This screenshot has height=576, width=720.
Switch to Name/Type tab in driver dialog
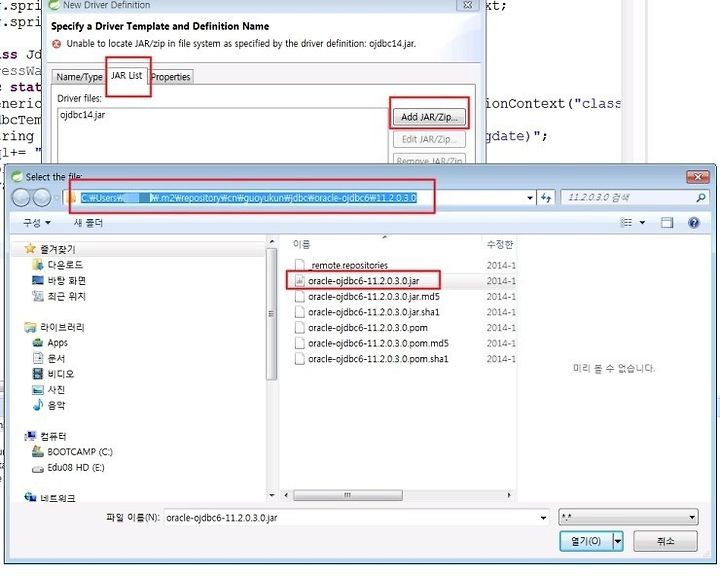coord(79,77)
